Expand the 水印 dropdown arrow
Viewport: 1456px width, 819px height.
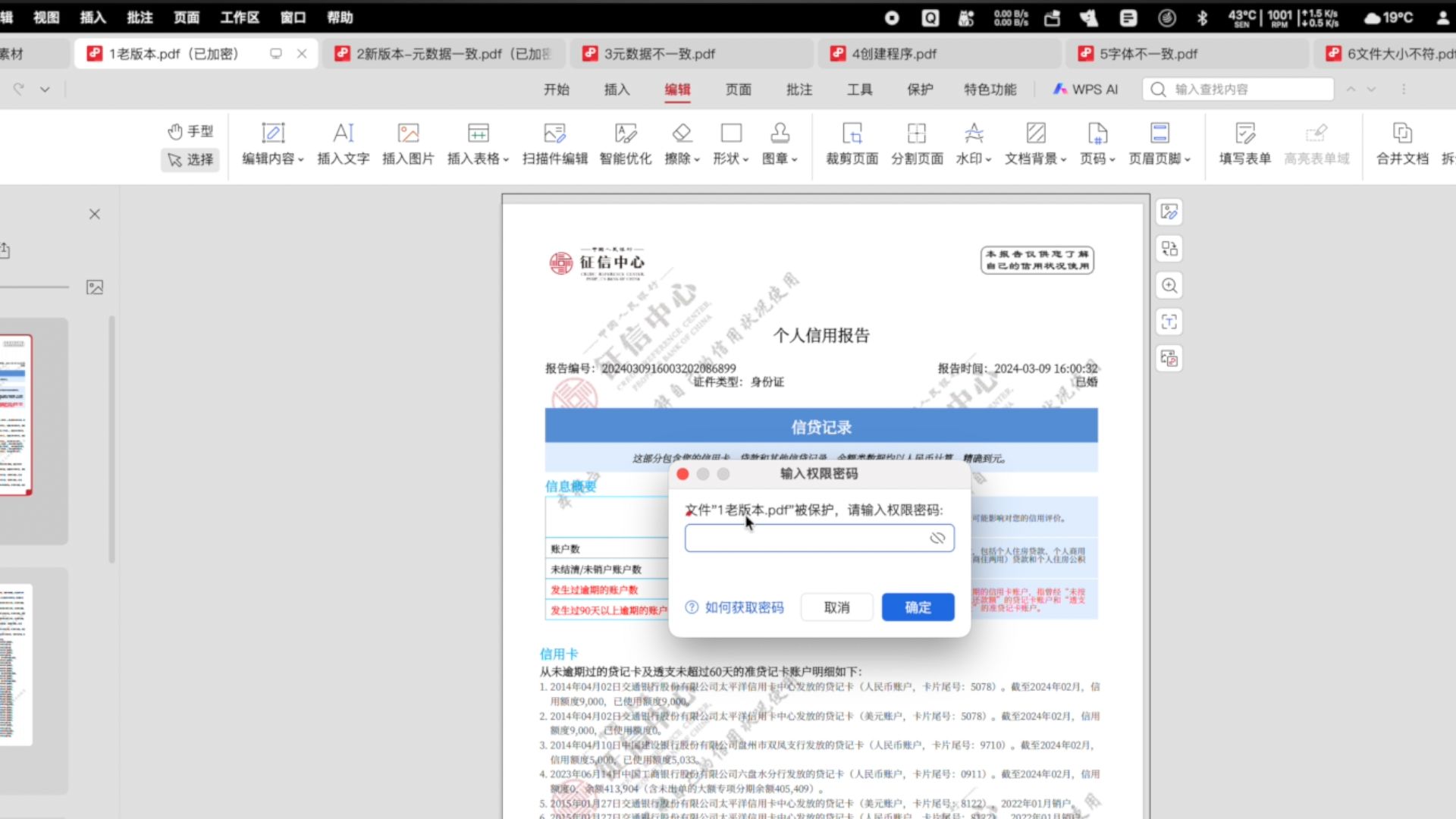(x=989, y=159)
